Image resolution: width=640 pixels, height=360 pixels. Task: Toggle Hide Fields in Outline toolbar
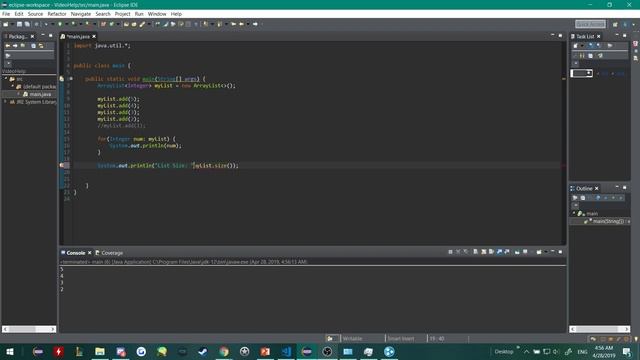tap(598, 198)
